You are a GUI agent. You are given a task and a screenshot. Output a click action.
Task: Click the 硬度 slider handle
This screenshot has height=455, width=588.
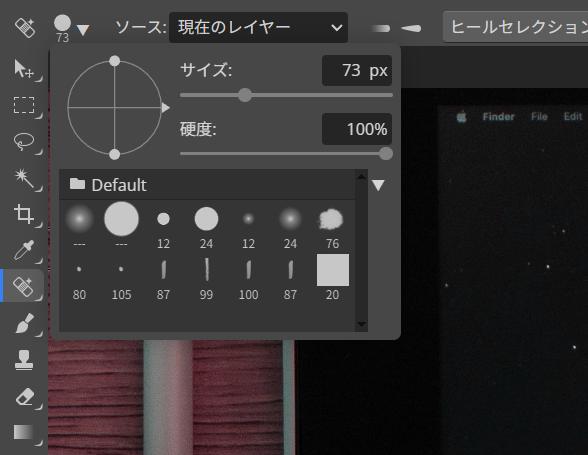[386, 153]
